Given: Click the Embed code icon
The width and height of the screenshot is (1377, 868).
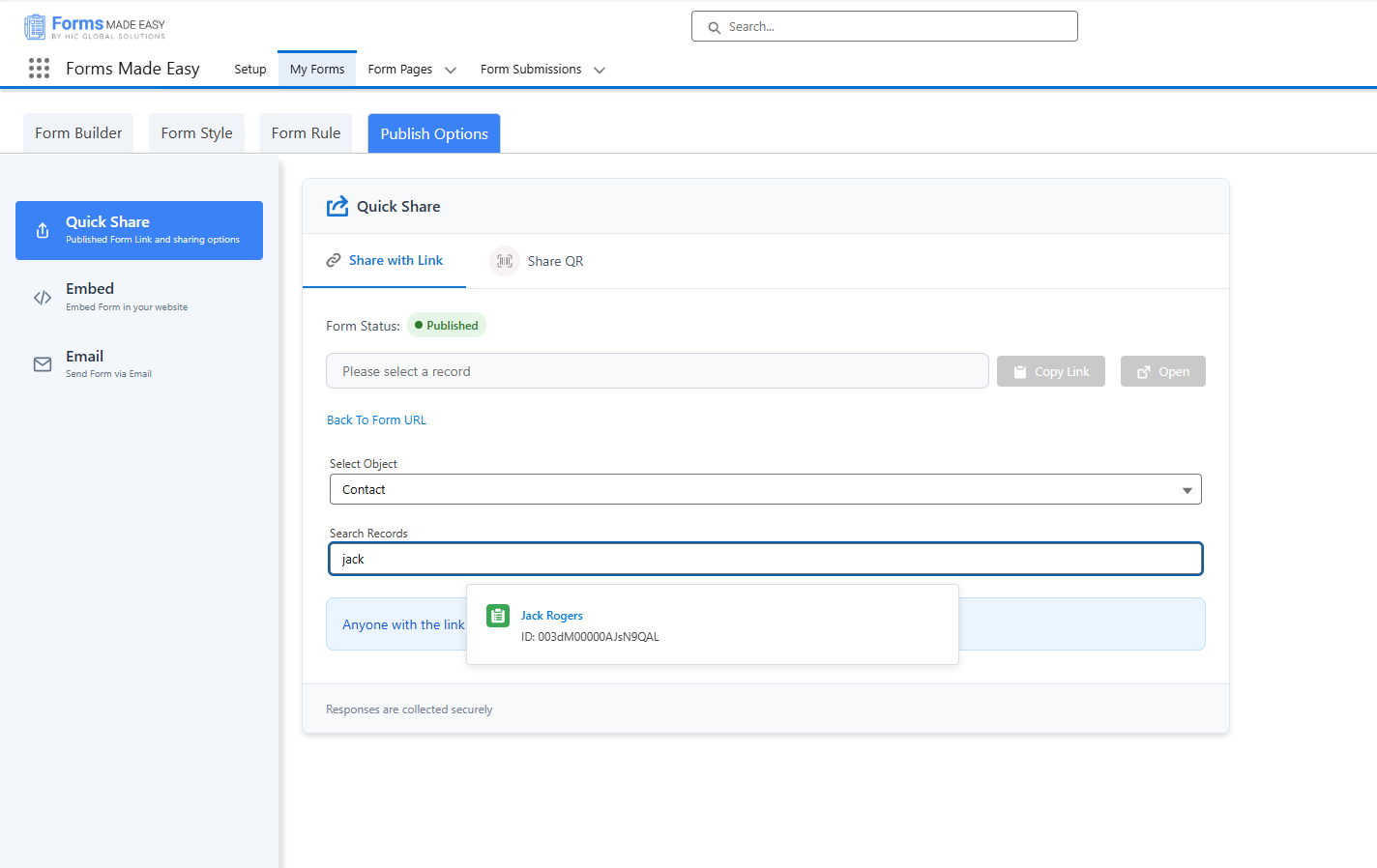Looking at the screenshot, I should point(43,298).
